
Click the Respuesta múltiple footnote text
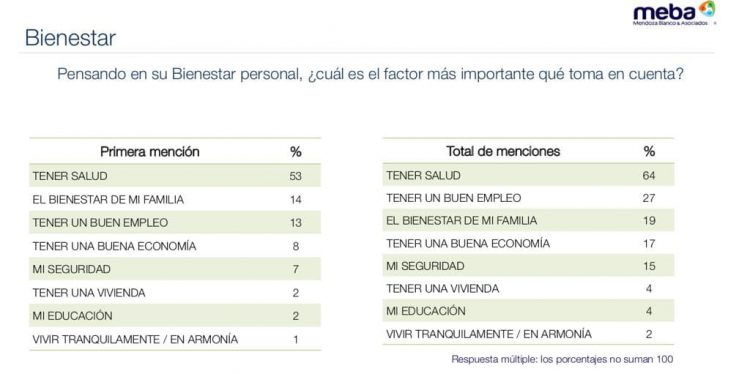[x=562, y=359]
